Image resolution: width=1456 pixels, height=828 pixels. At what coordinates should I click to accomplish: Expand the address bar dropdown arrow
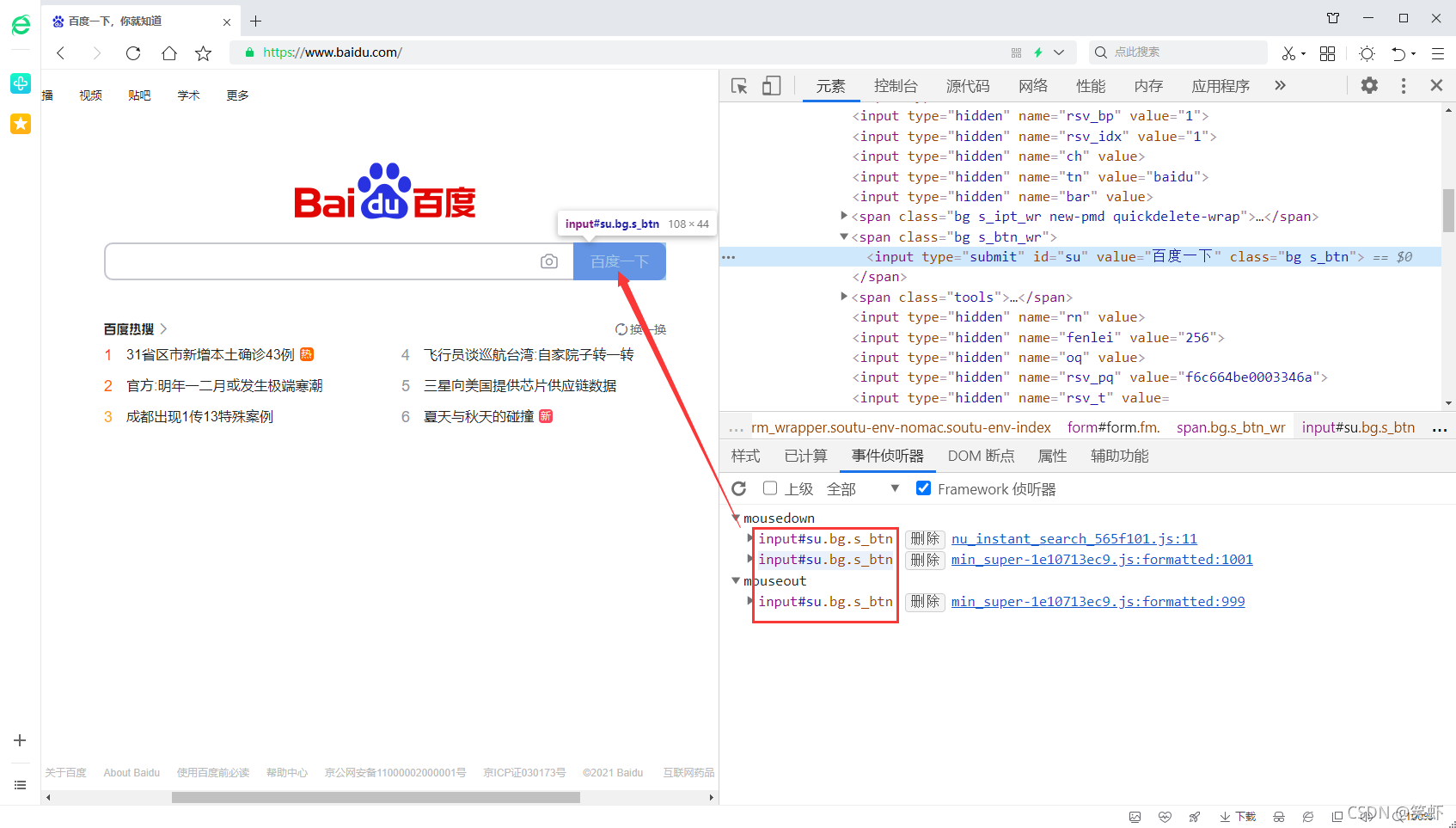pos(1059,52)
